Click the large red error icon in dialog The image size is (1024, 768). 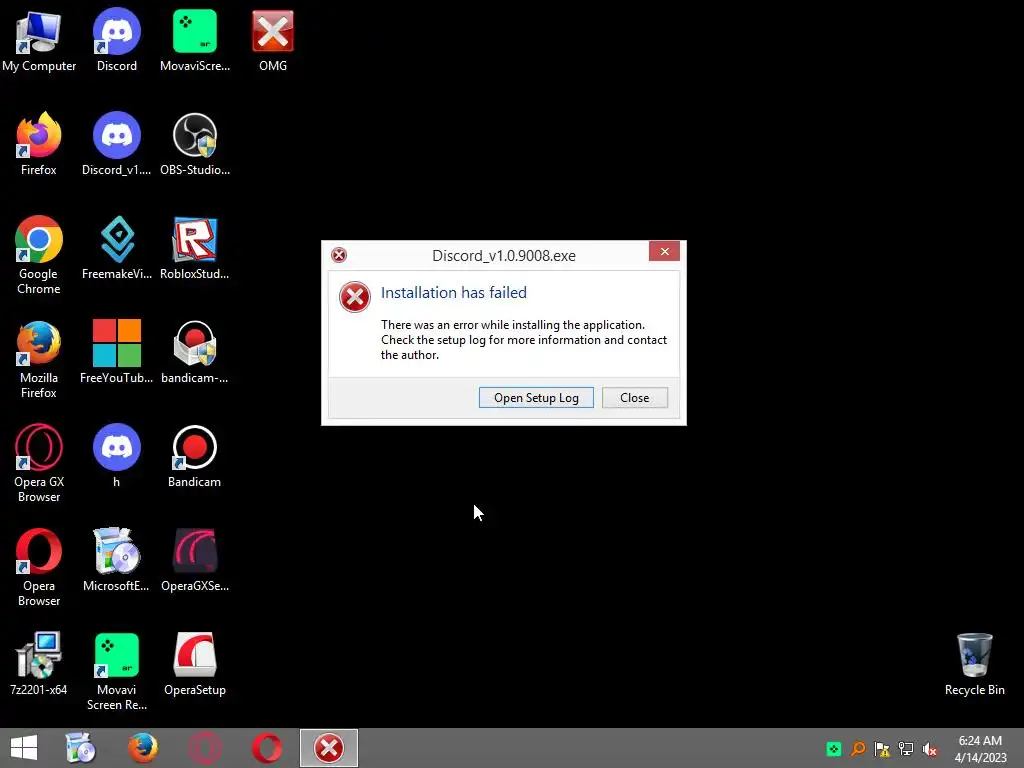tap(355, 297)
